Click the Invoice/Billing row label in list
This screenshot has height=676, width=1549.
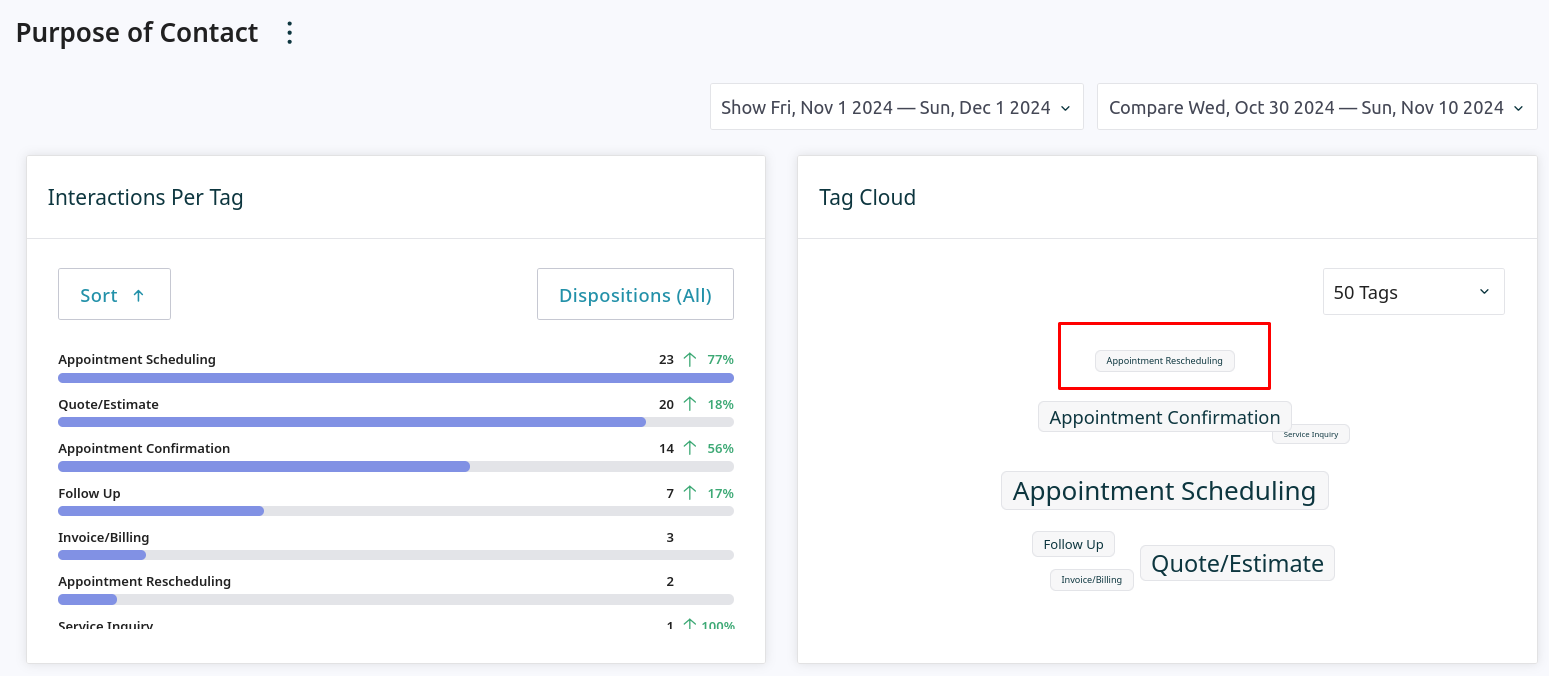pyautogui.click(x=103, y=537)
